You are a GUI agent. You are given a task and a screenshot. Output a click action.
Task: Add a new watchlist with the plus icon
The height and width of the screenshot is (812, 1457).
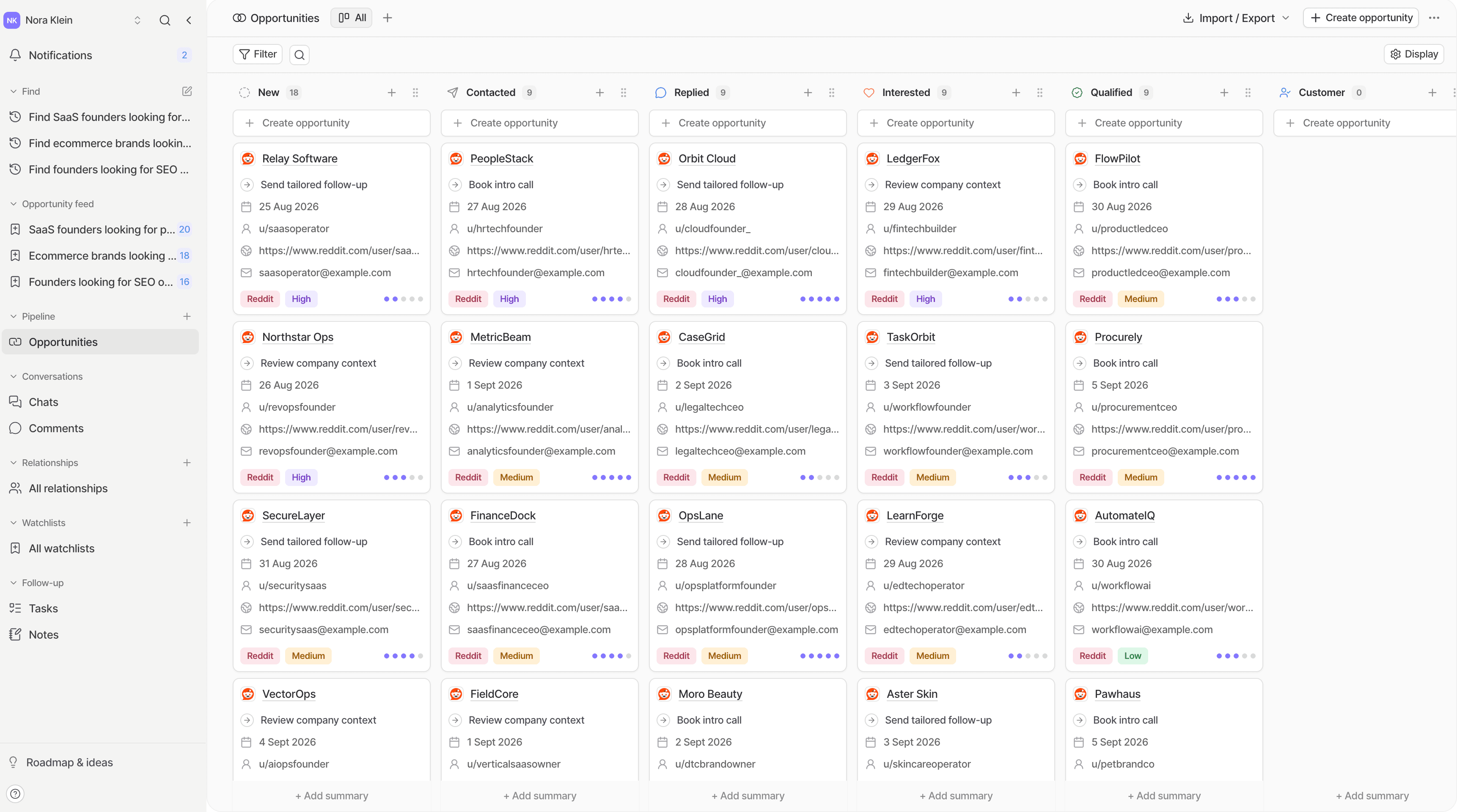(x=187, y=522)
